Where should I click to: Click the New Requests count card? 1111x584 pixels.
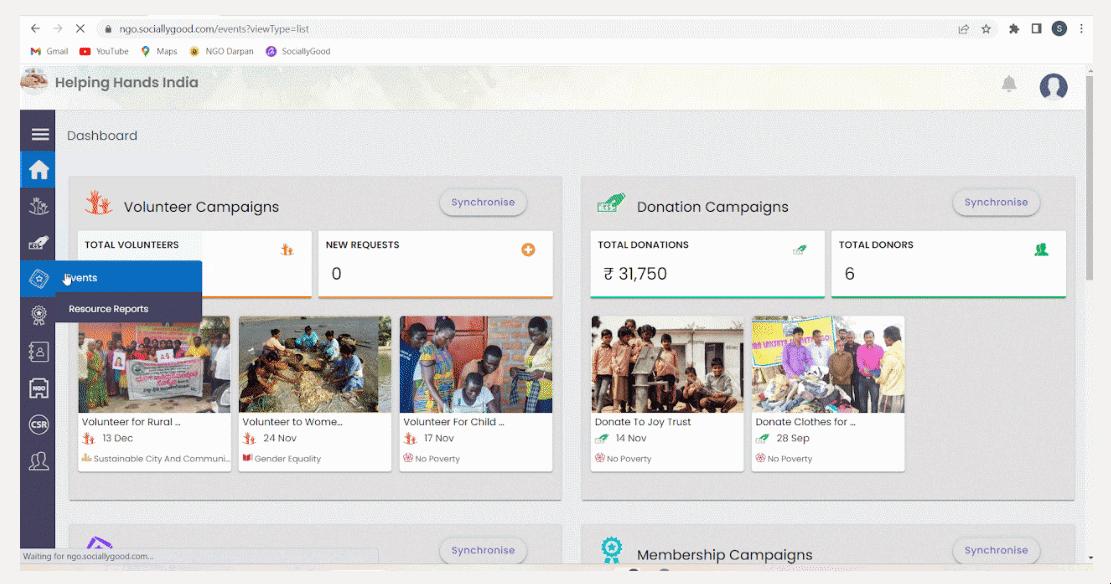[436, 264]
